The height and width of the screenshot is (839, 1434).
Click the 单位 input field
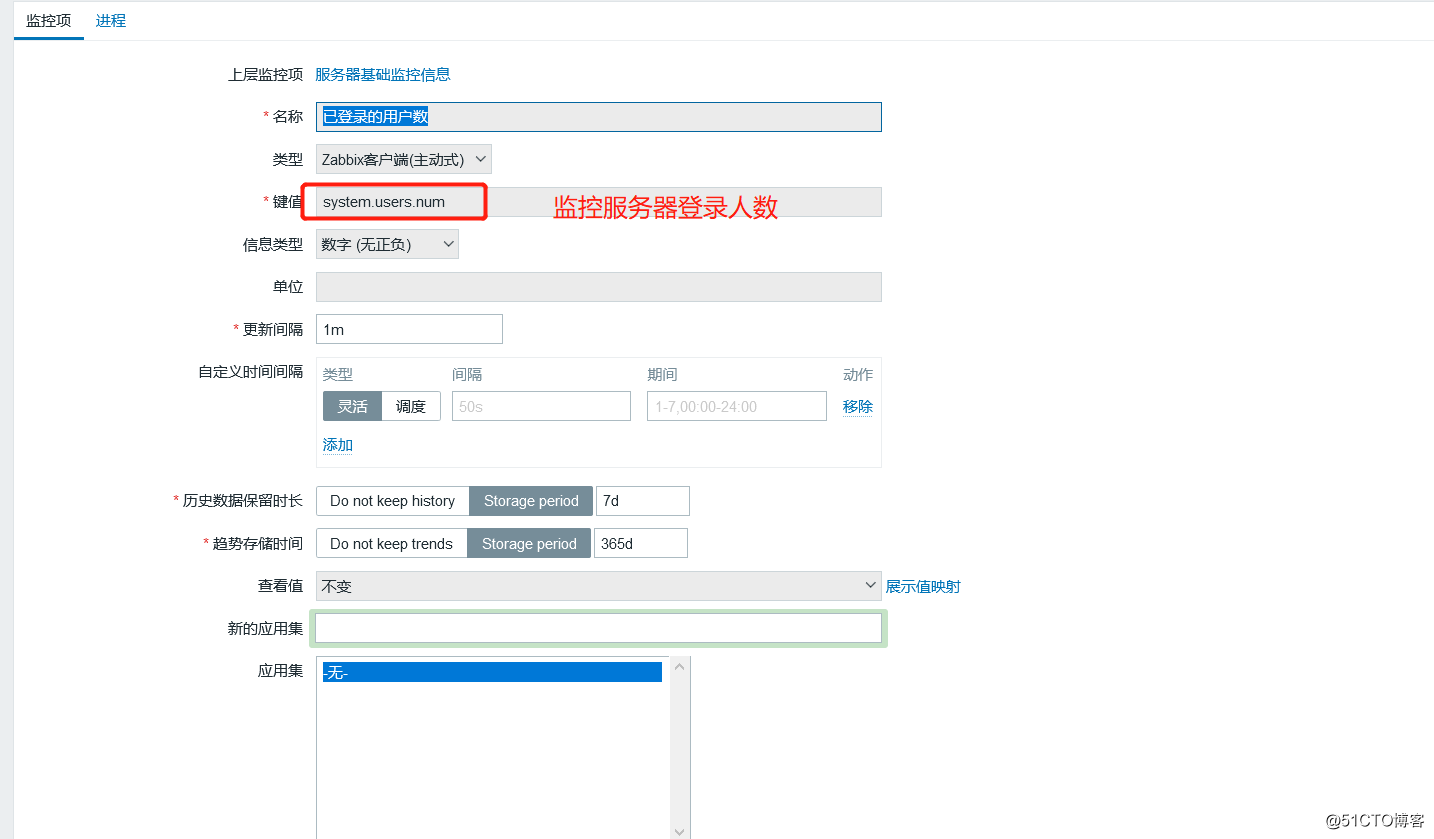[x=599, y=287]
